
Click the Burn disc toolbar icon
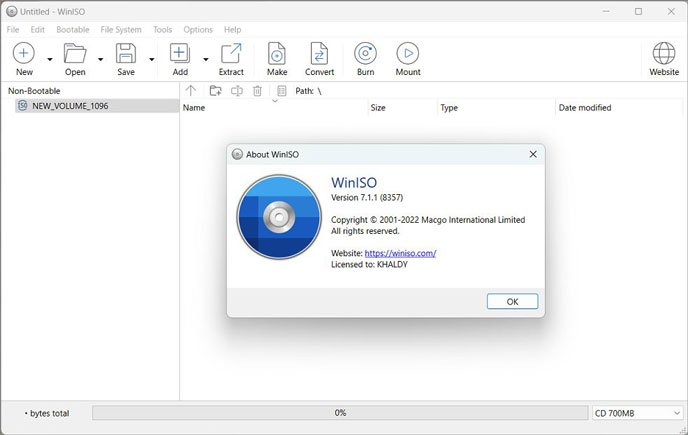(366, 54)
